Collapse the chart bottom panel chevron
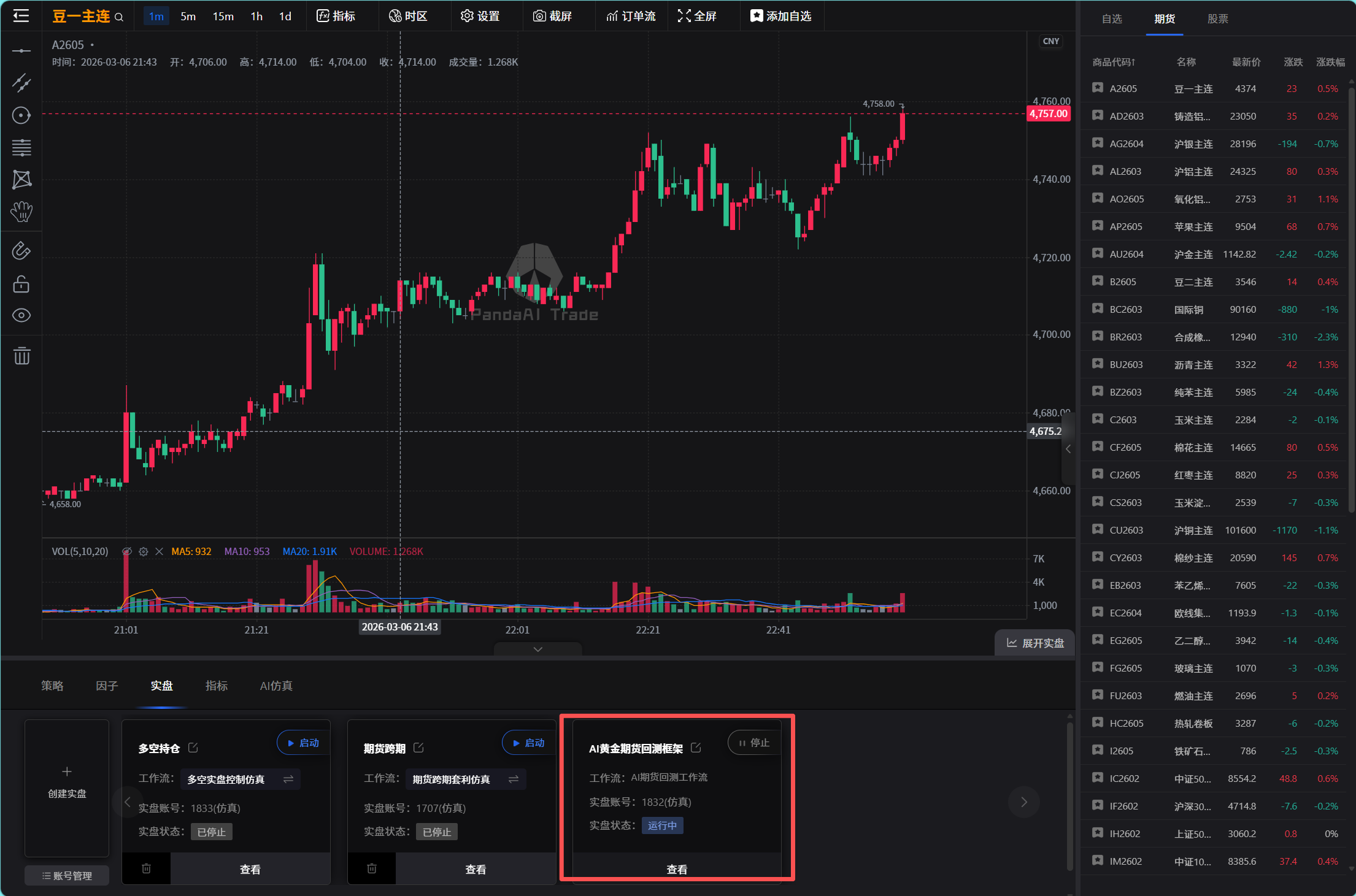 pyautogui.click(x=538, y=649)
